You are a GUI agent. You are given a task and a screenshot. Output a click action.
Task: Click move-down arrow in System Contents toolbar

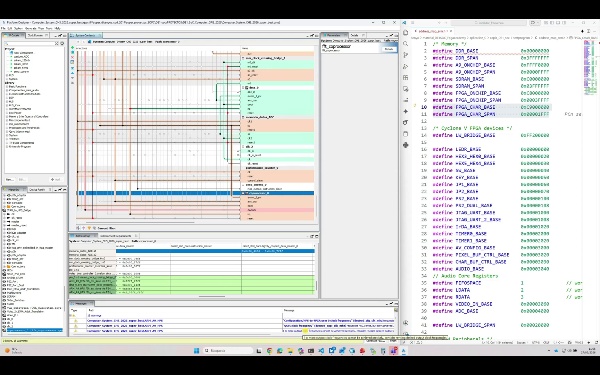coord(72,78)
